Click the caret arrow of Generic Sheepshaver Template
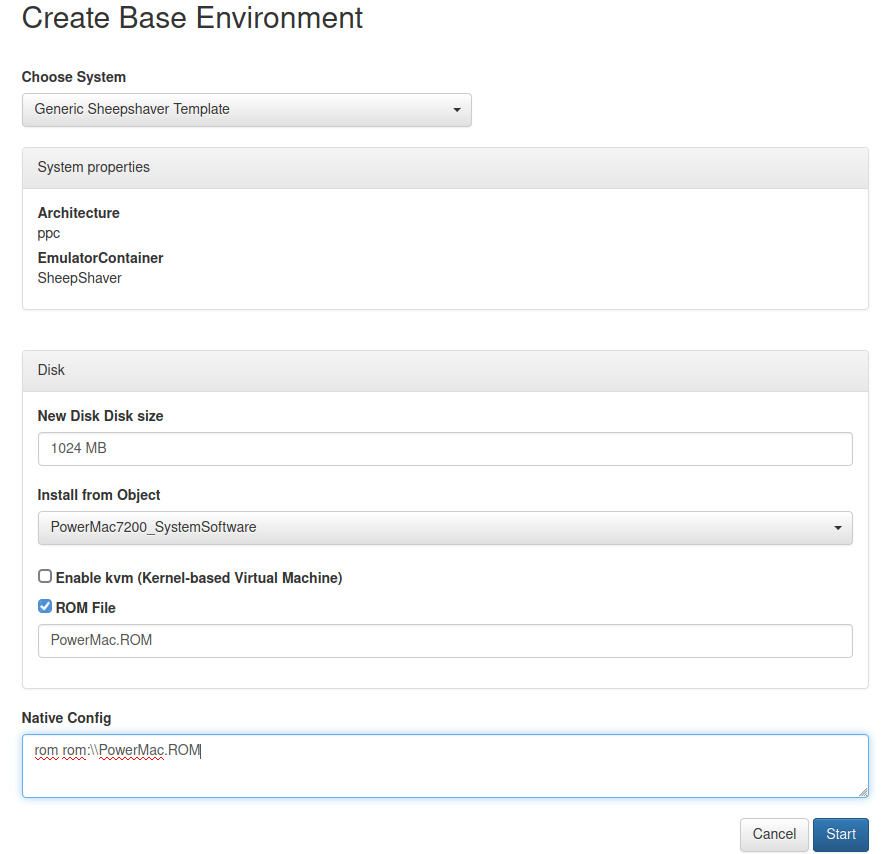 point(457,110)
